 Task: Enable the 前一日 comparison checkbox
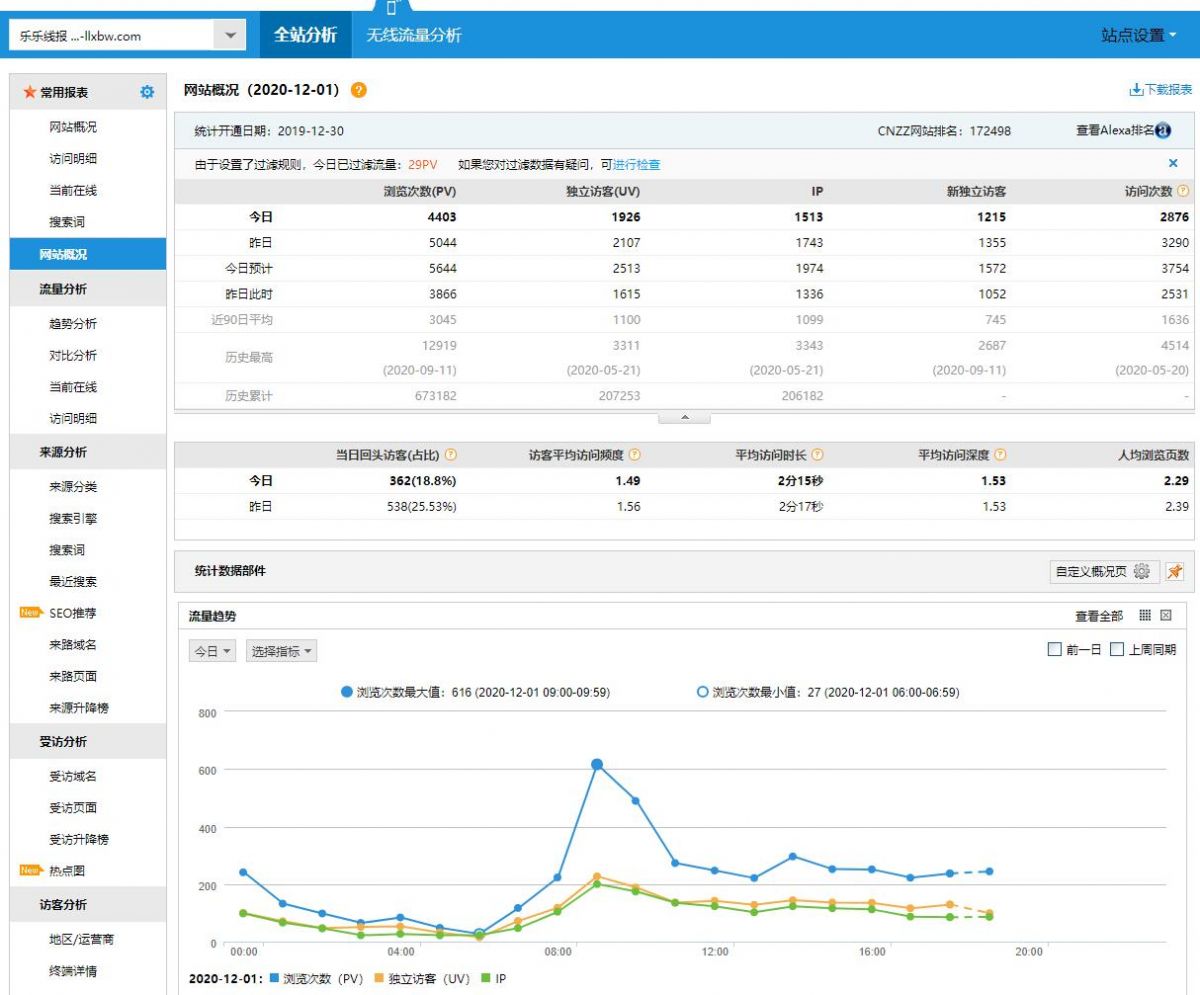coord(1054,649)
